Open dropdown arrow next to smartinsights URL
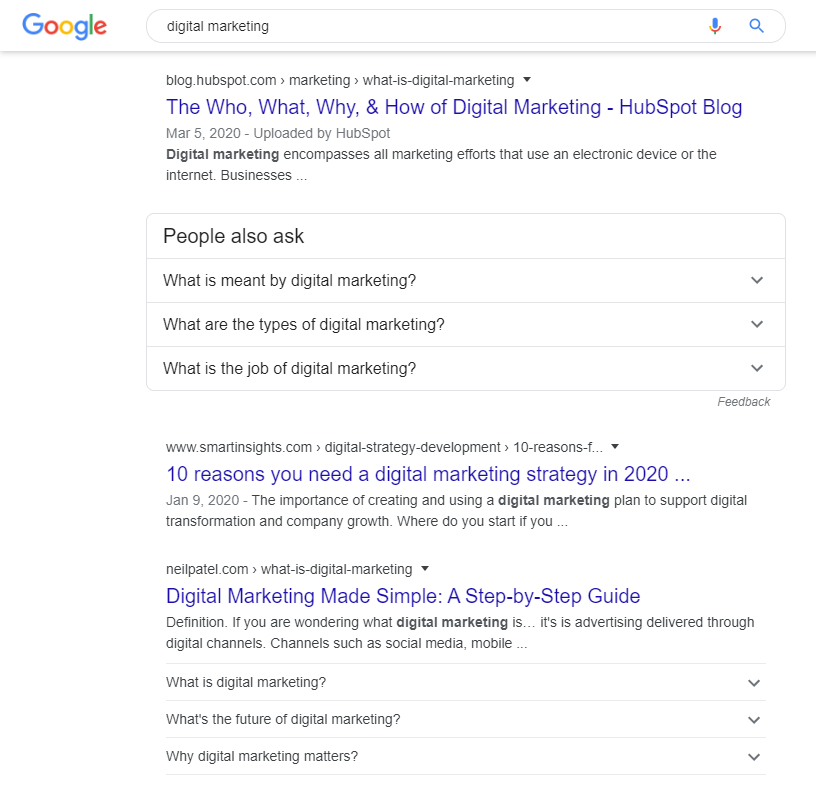 pyautogui.click(x=615, y=446)
